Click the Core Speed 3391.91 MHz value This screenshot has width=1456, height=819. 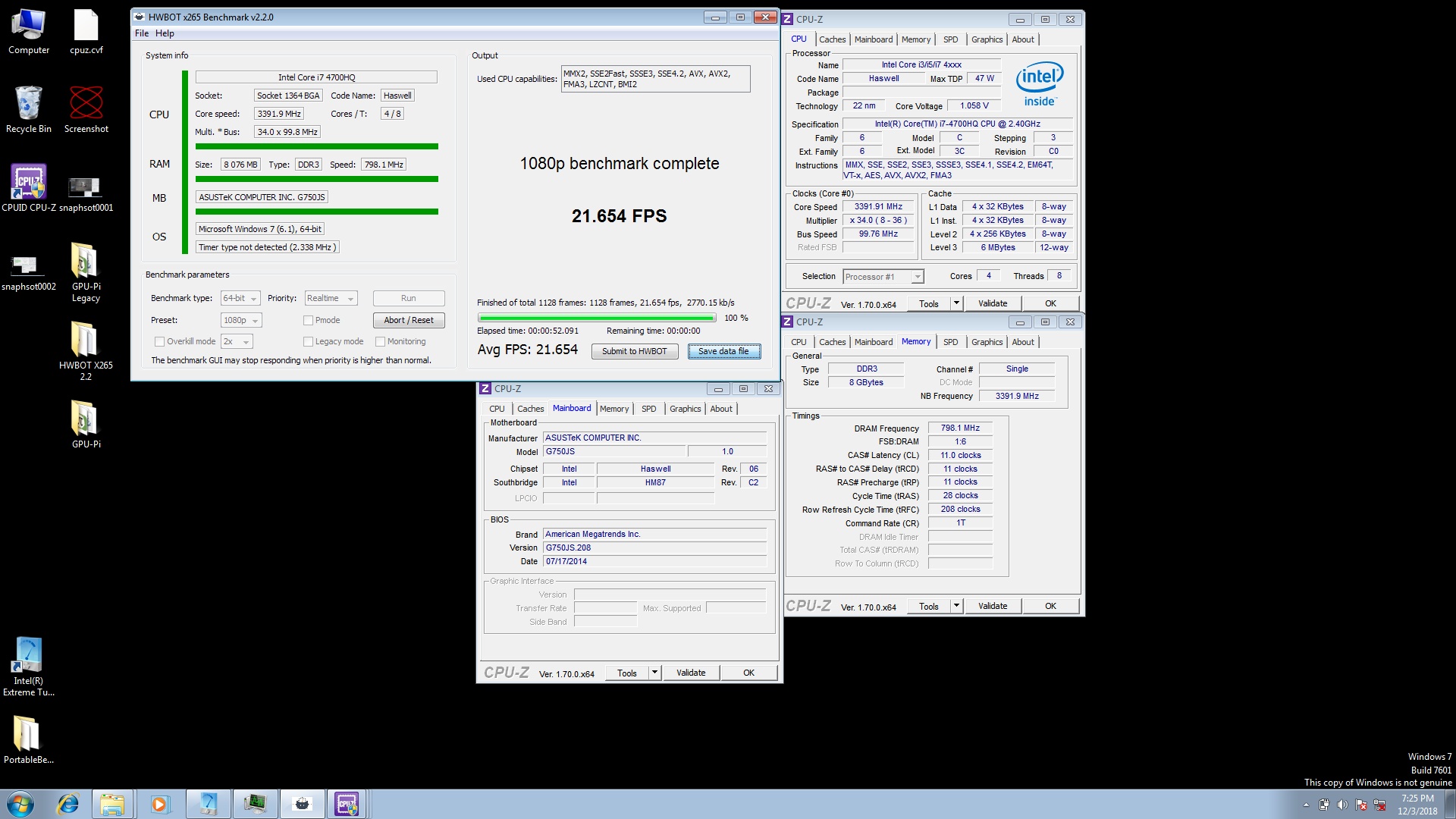(878, 206)
